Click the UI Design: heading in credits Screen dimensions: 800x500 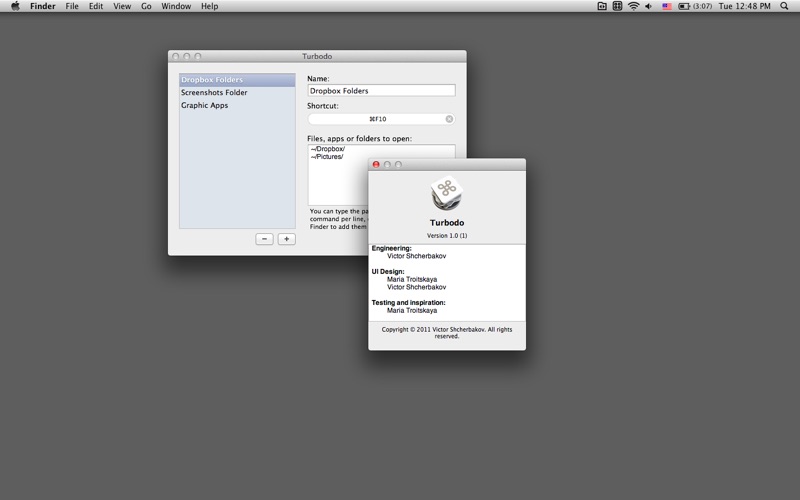tap(388, 271)
